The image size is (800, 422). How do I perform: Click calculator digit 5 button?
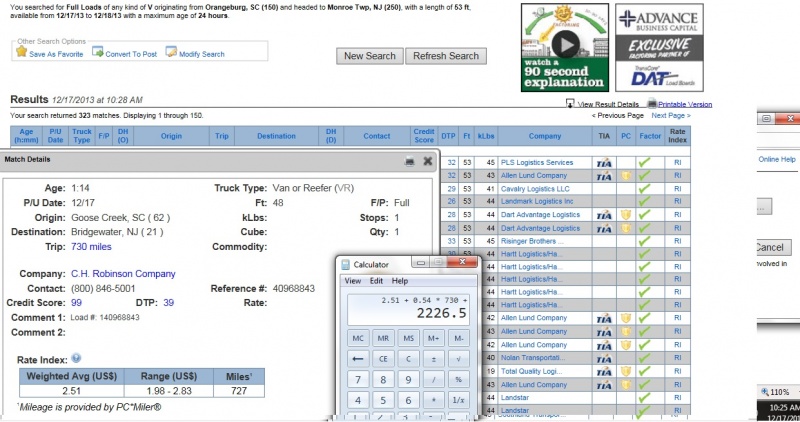383,401
